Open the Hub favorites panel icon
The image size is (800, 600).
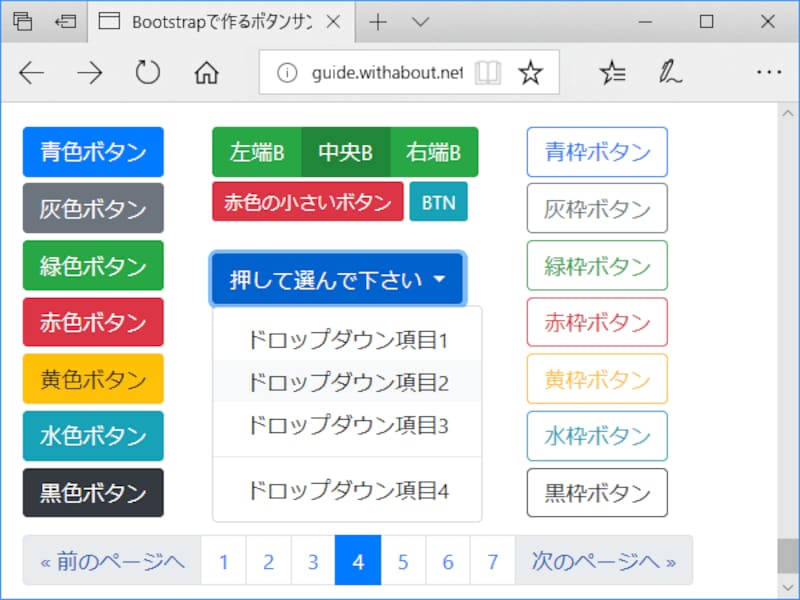tap(613, 72)
